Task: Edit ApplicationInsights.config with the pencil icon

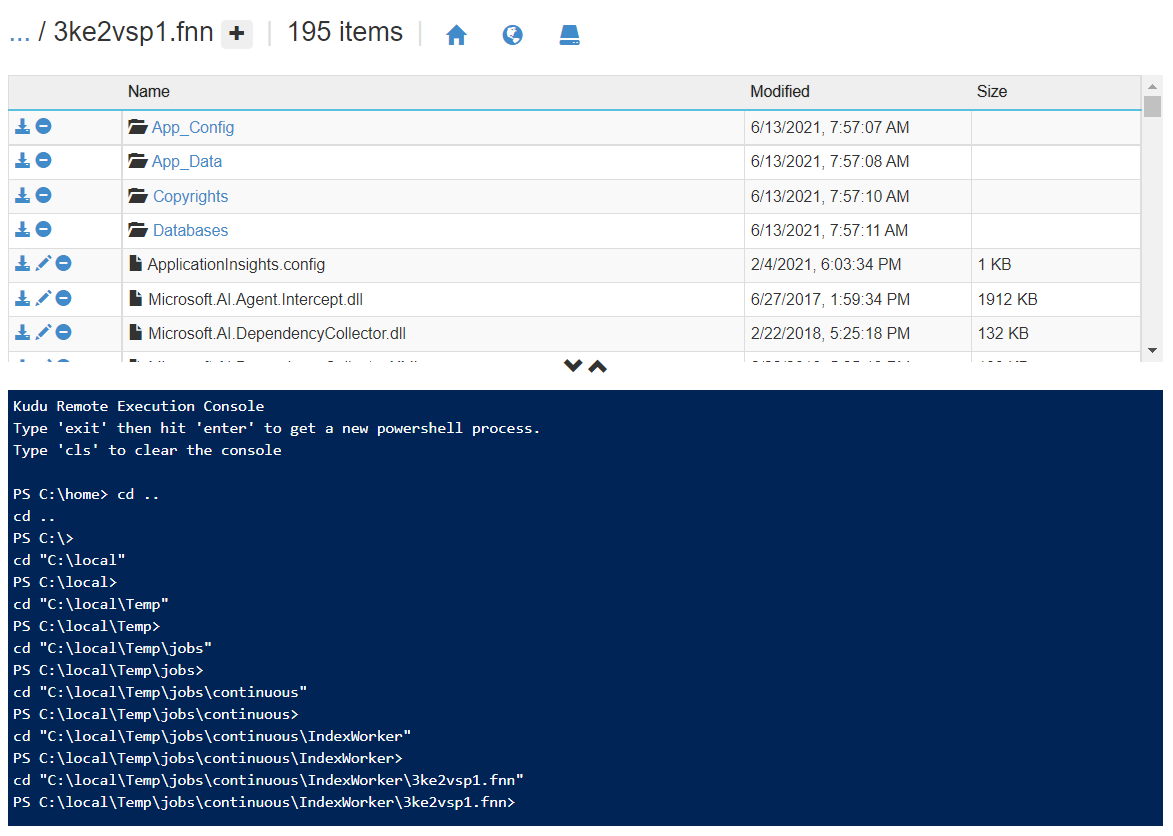Action: tap(42, 263)
